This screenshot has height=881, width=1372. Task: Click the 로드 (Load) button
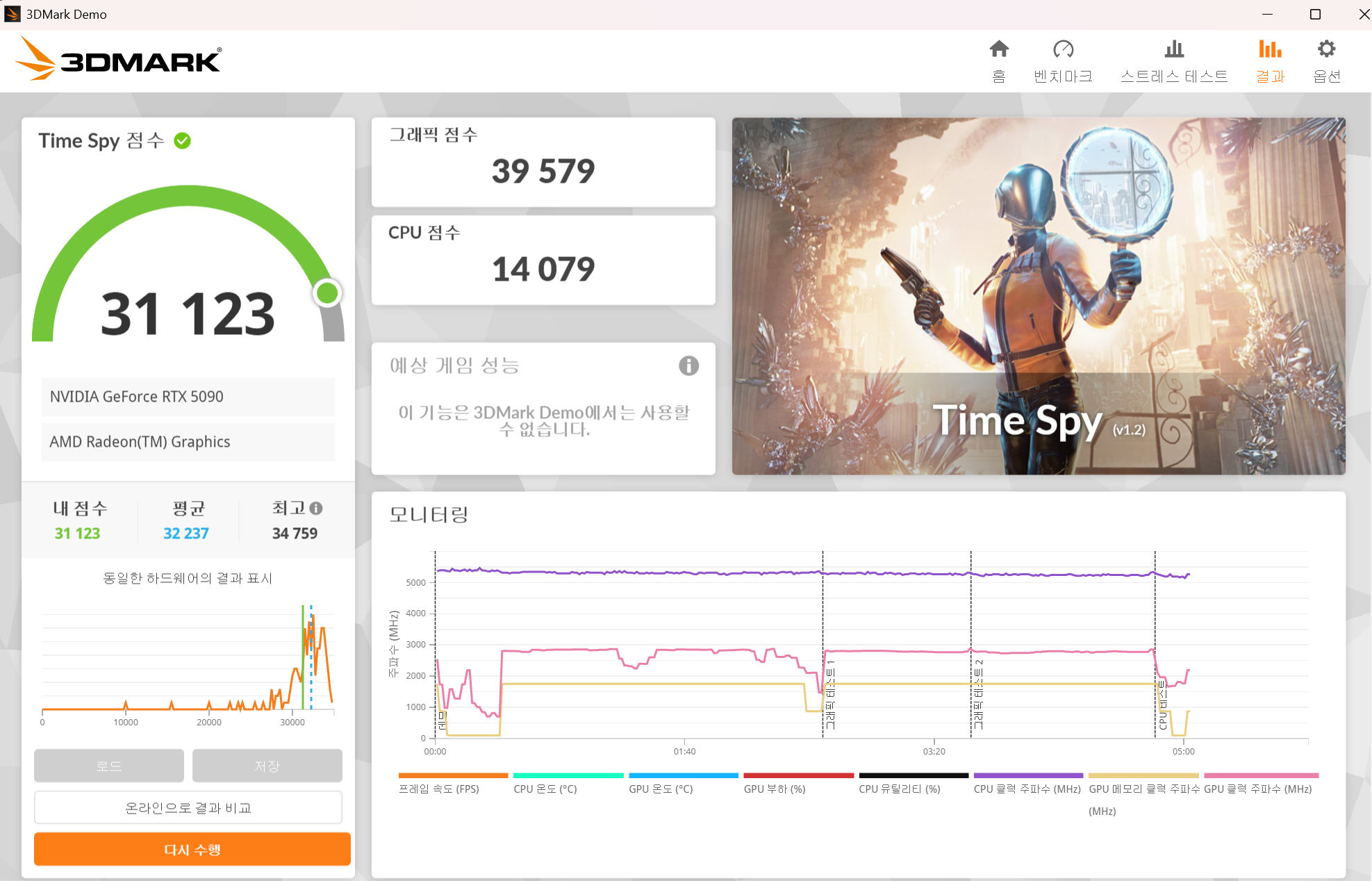tap(109, 766)
